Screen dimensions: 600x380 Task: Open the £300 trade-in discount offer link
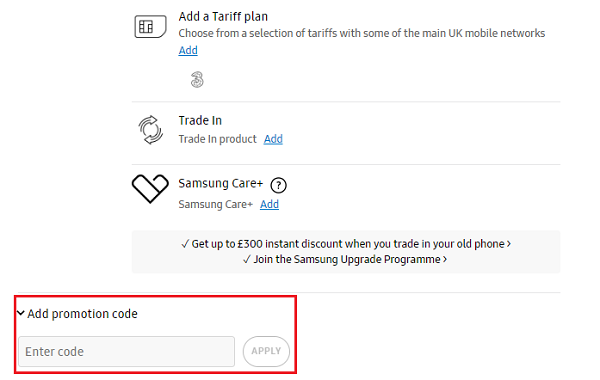[348, 244]
